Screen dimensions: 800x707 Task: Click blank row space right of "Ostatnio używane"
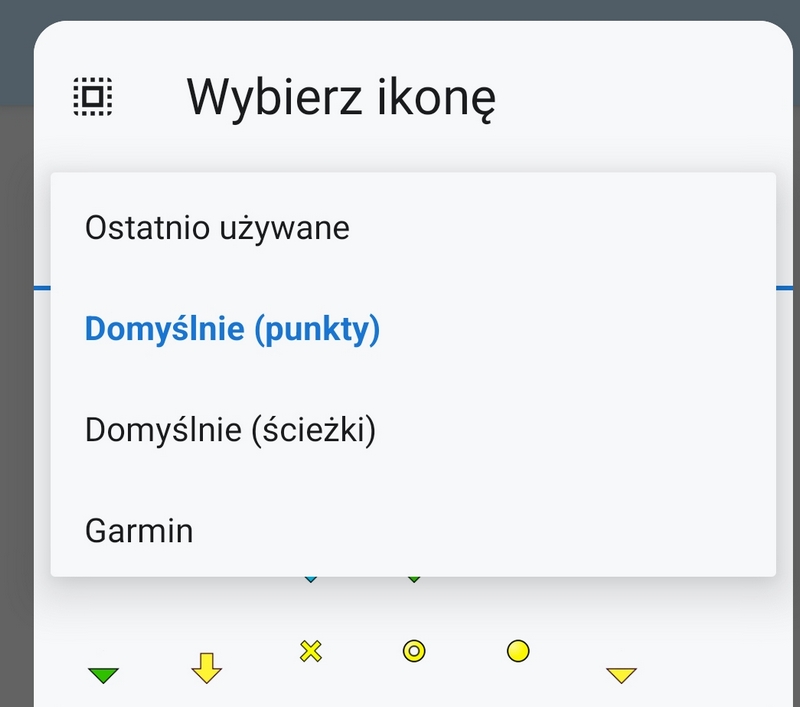coord(560,228)
